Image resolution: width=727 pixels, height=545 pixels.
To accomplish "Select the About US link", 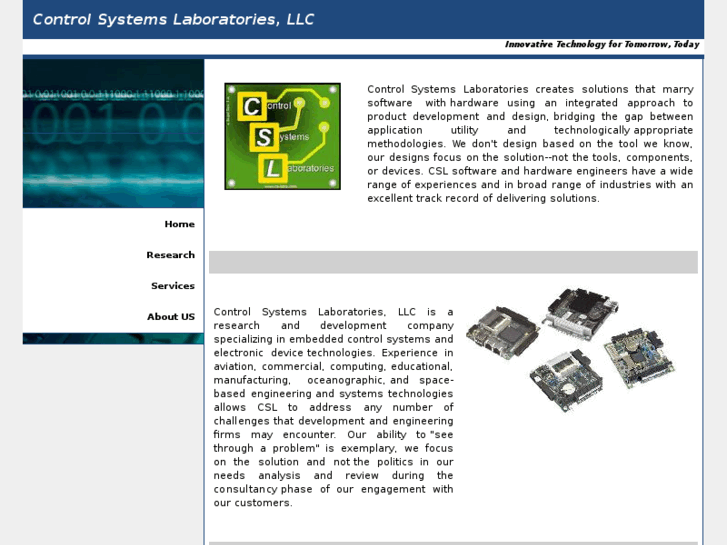I will 171,317.
